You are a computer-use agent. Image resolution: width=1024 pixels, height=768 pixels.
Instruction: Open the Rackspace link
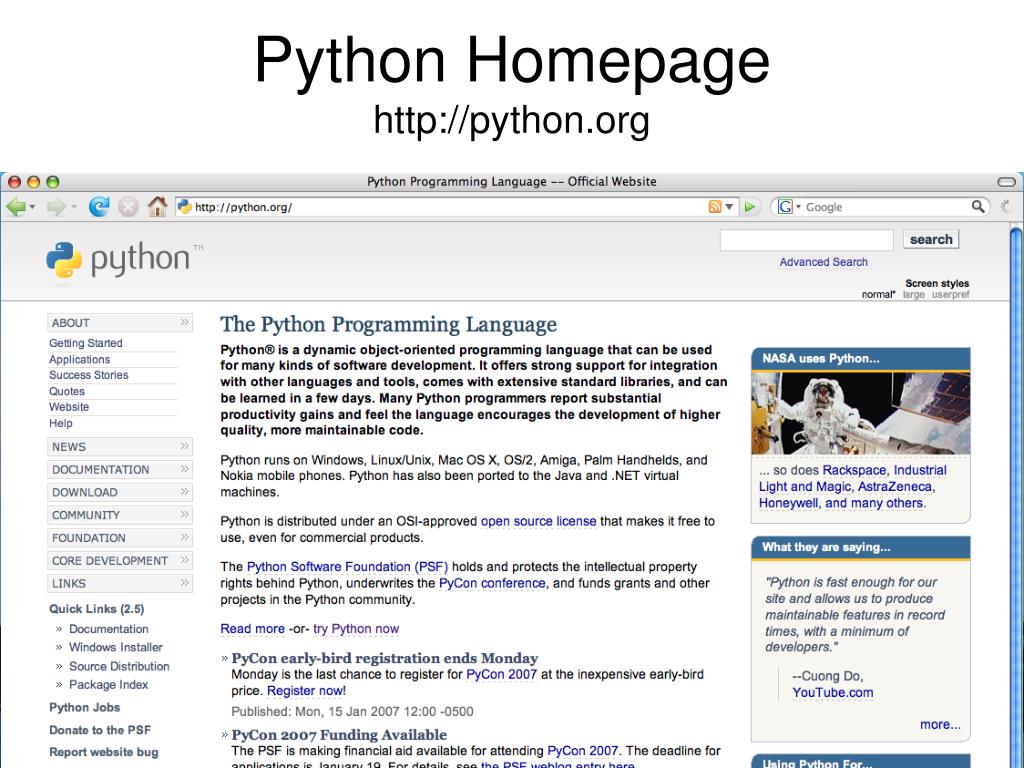[854, 470]
